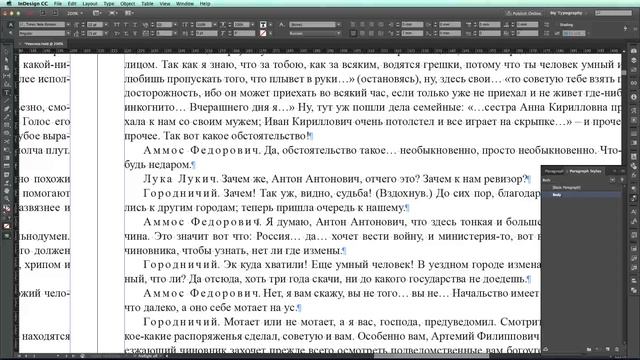Viewport: 640px width, 360px height.
Task: Select the Type tool in Tools panel
Action: click(7, 93)
